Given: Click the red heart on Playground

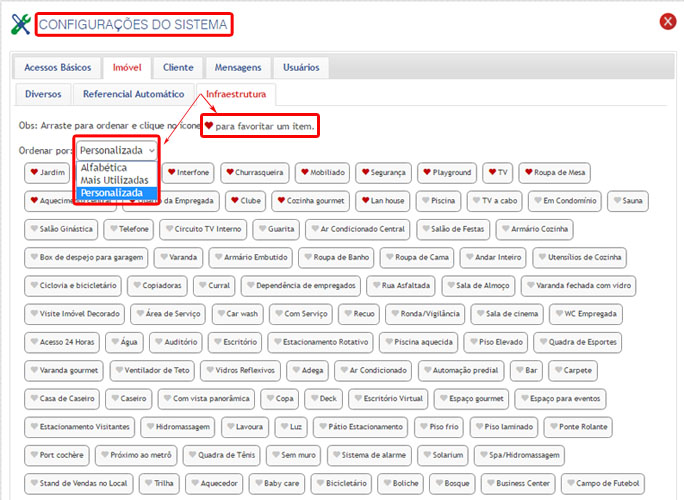Looking at the screenshot, I should (426, 172).
